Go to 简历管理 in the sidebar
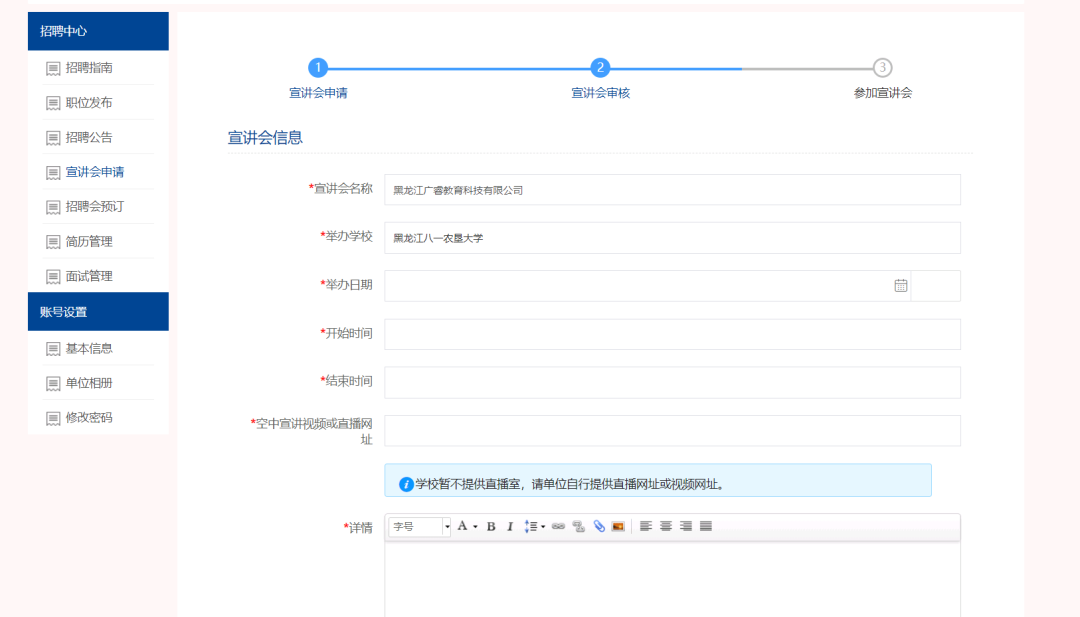The height and width of the screenshot is (617, 1080). (89, 241)
